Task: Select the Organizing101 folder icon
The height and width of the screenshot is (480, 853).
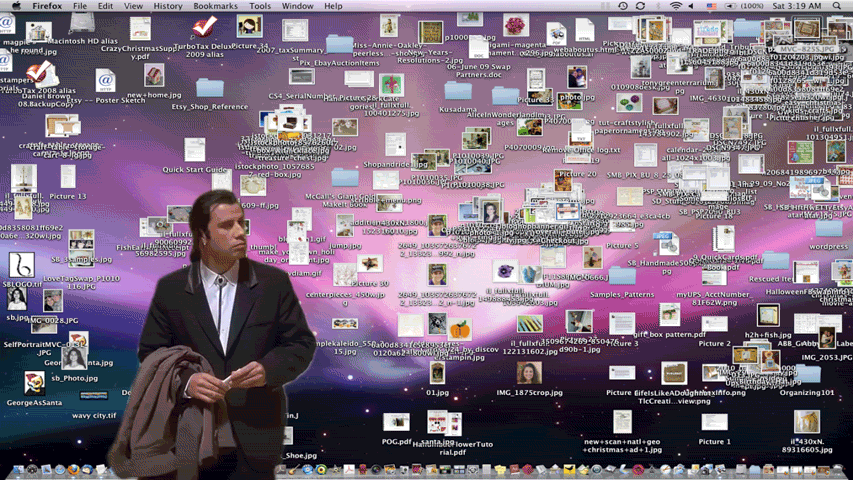Action: click(x=807, y=375)
